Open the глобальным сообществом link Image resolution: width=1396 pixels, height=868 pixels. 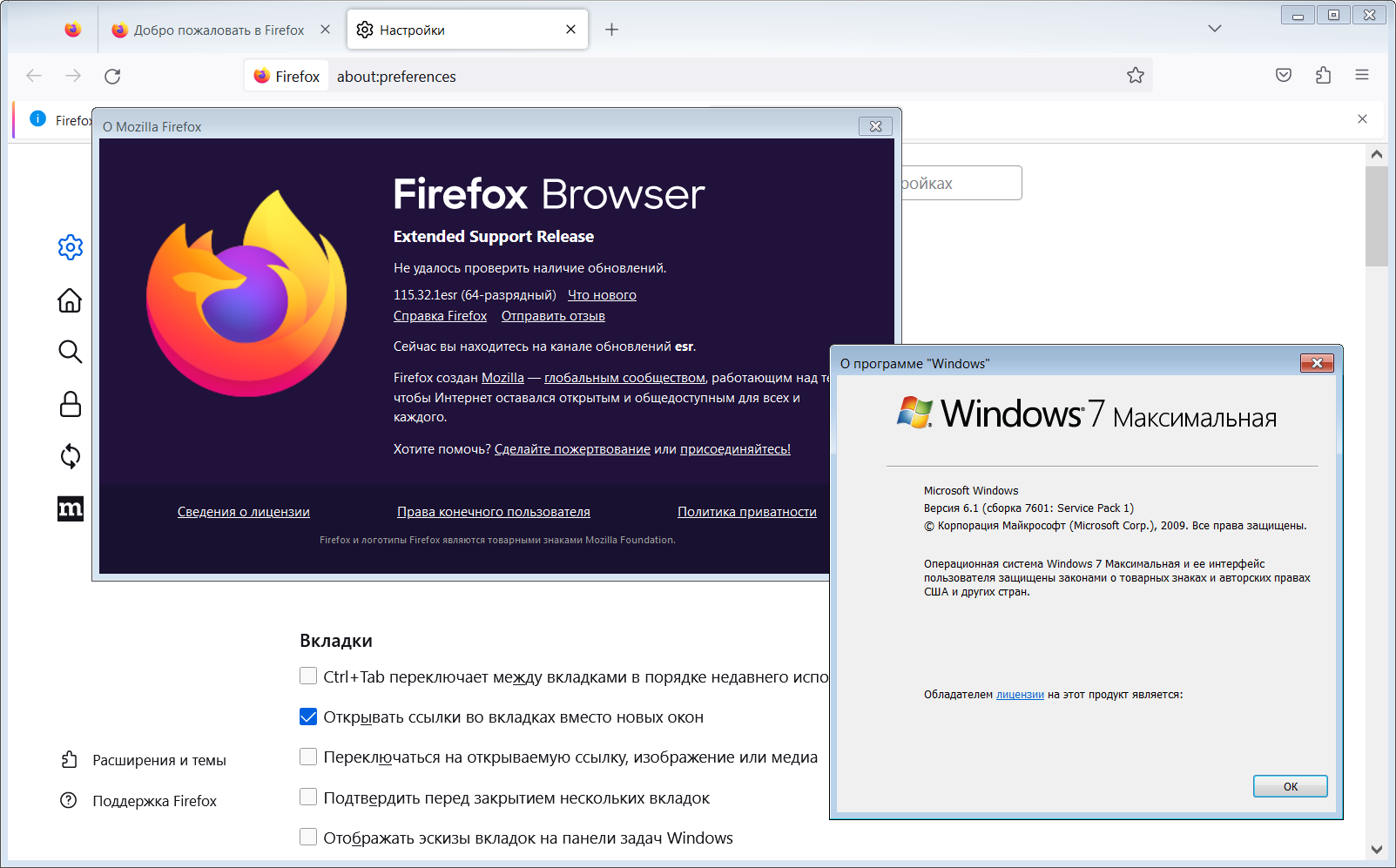pyautogui.click(x=624, y=378)
